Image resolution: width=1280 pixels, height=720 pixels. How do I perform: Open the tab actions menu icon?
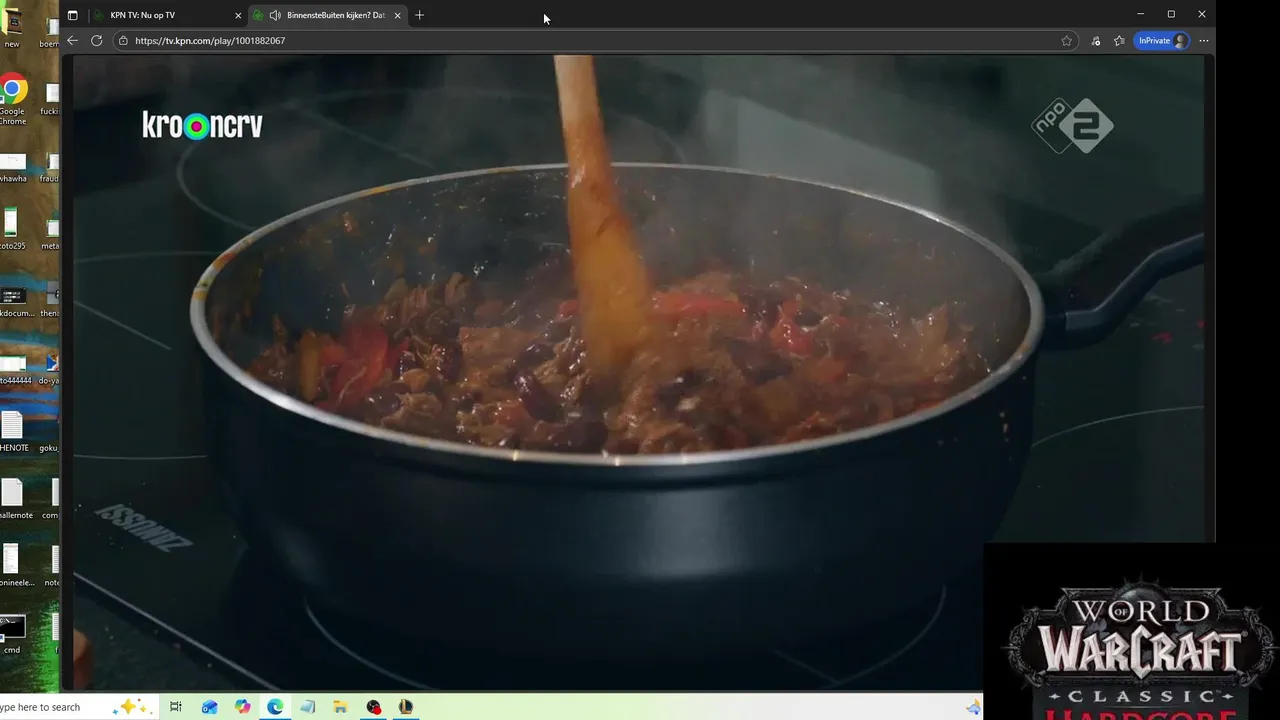(73, 15)
